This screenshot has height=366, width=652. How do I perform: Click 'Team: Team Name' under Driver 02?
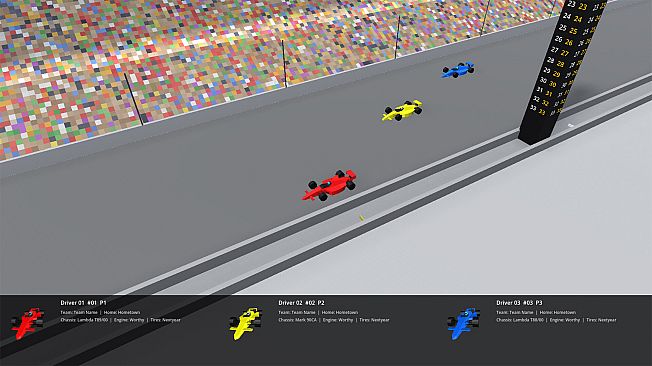297,312
